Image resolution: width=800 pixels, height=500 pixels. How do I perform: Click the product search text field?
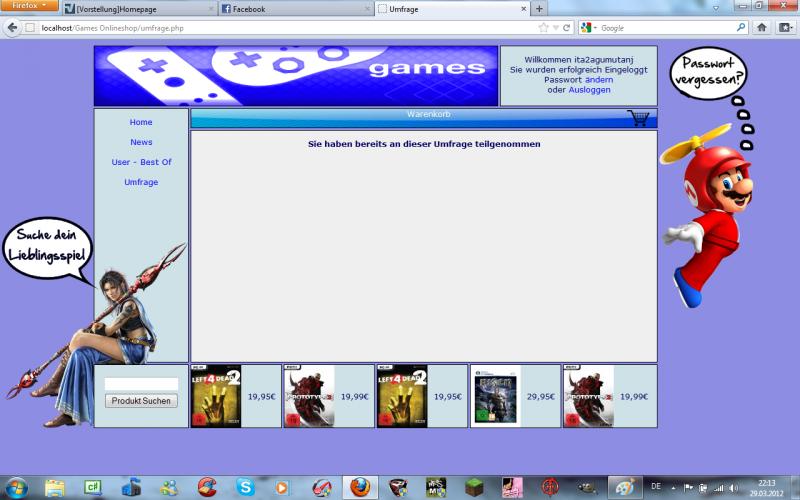pos(141,384)
